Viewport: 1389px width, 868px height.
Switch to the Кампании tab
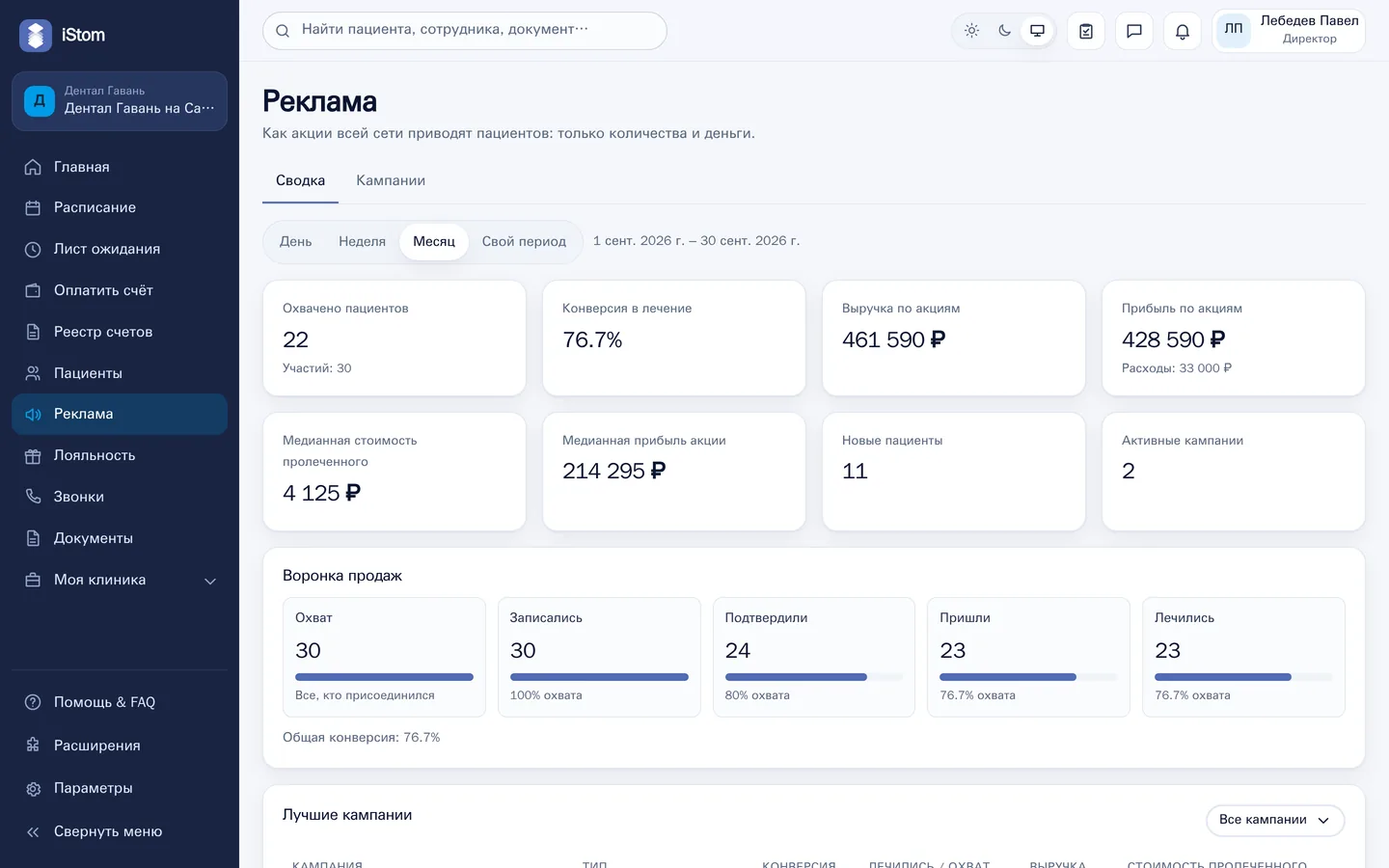pos(391,181)
